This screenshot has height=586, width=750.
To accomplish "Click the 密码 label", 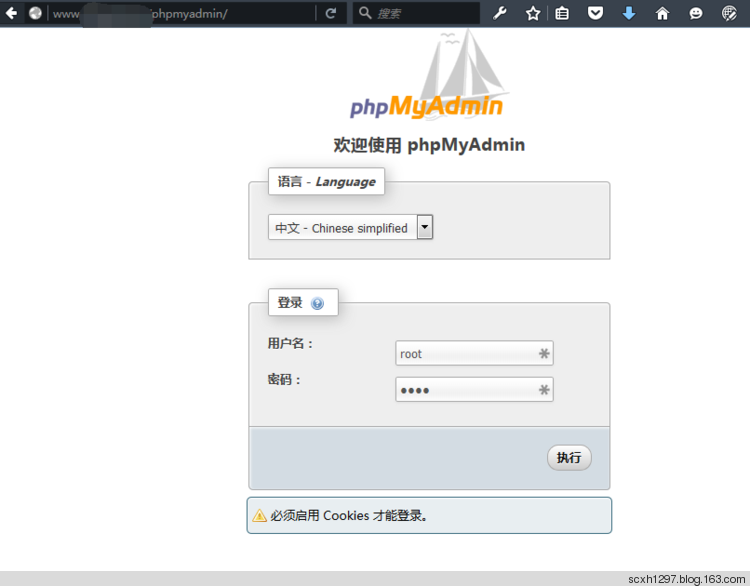I will 284,380.
